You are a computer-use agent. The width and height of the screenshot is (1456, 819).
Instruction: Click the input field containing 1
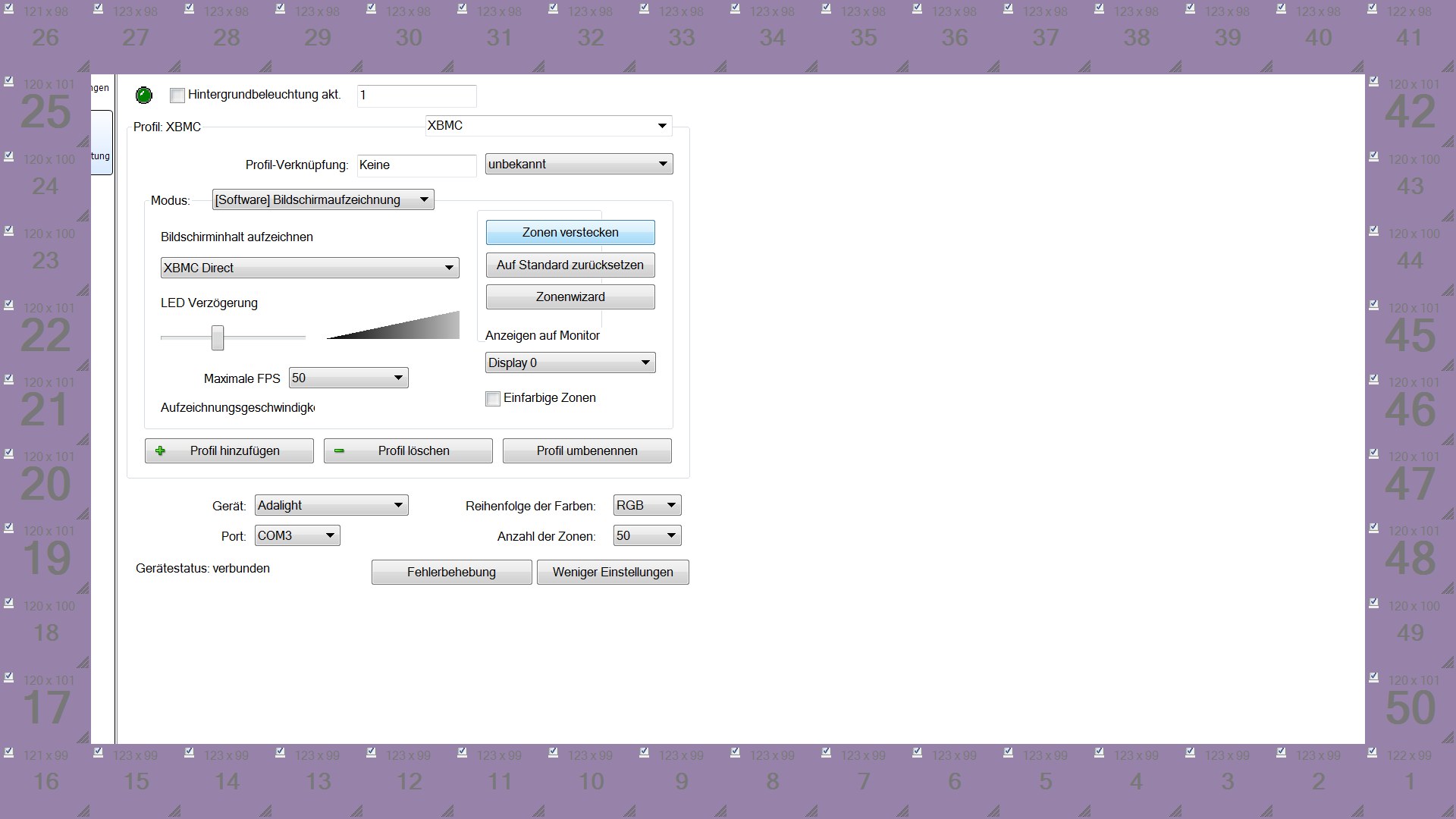tap(416, 96)
